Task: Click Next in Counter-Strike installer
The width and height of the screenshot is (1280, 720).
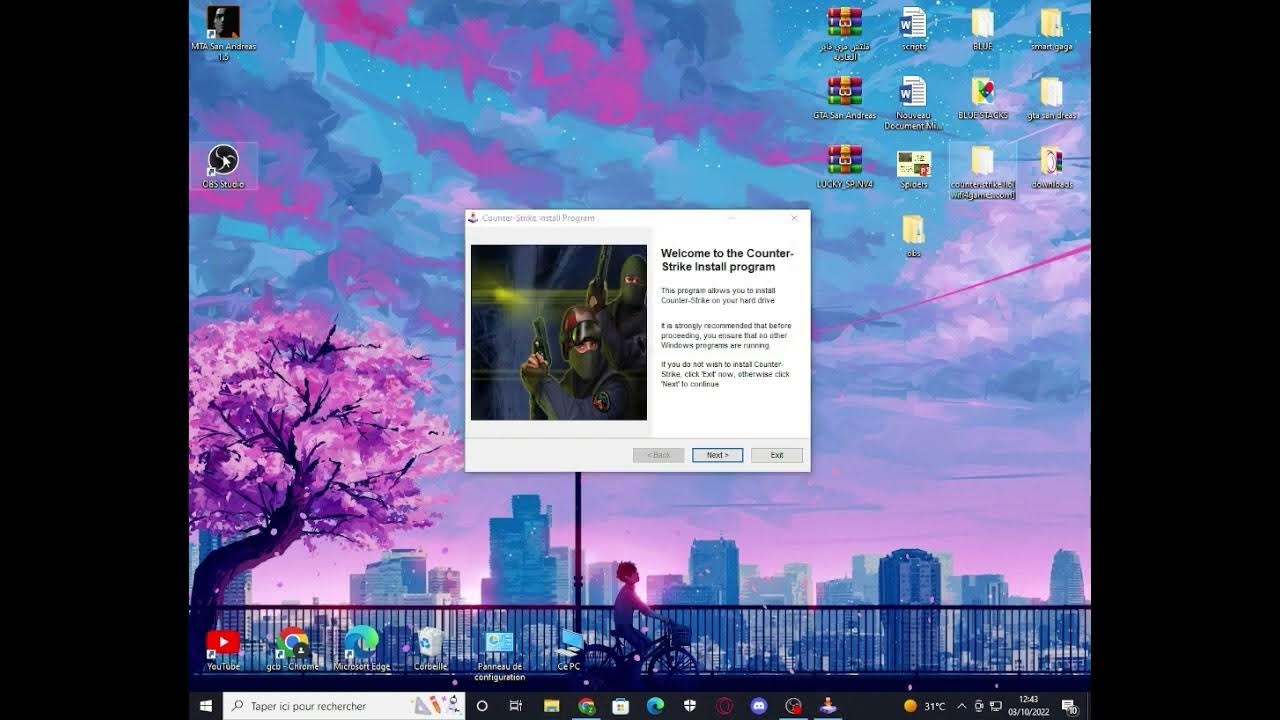Action: [717, 455]
